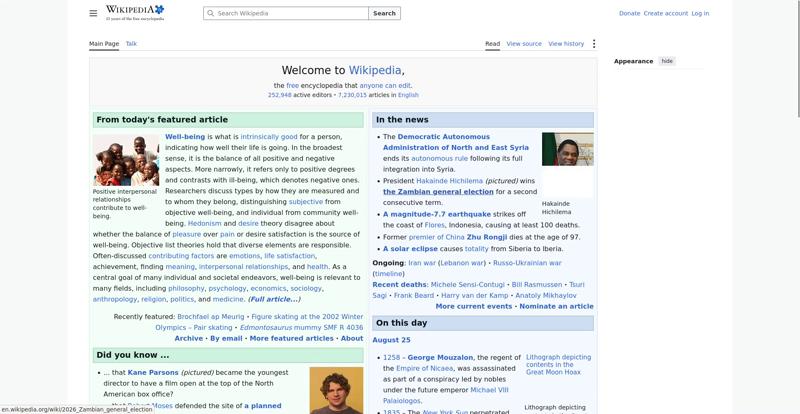Open the three-dot more options menu
The width and height of the screenshot is (800, 414).
pos(593,44)
